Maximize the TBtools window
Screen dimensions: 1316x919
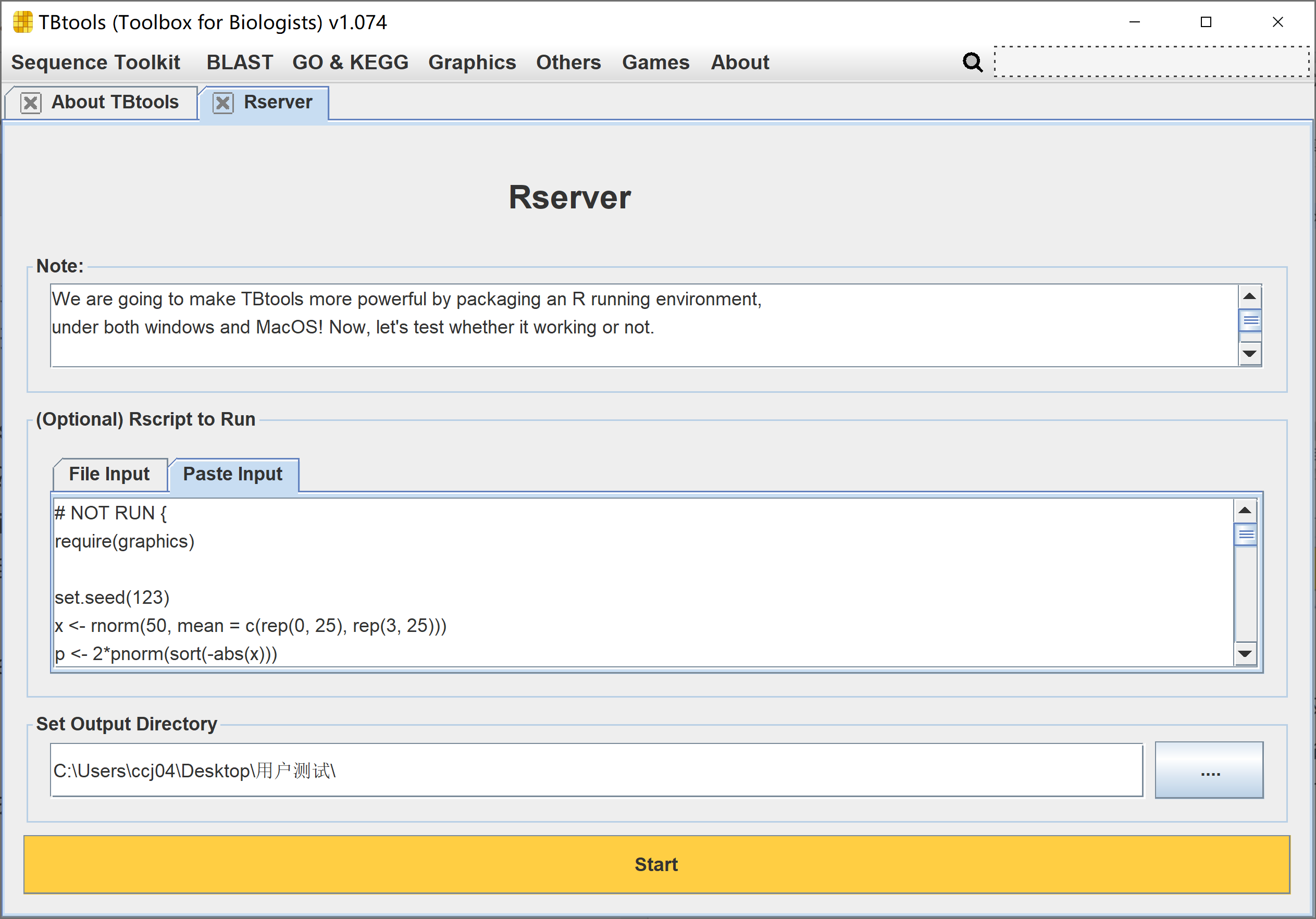(x=1206, y=22)
